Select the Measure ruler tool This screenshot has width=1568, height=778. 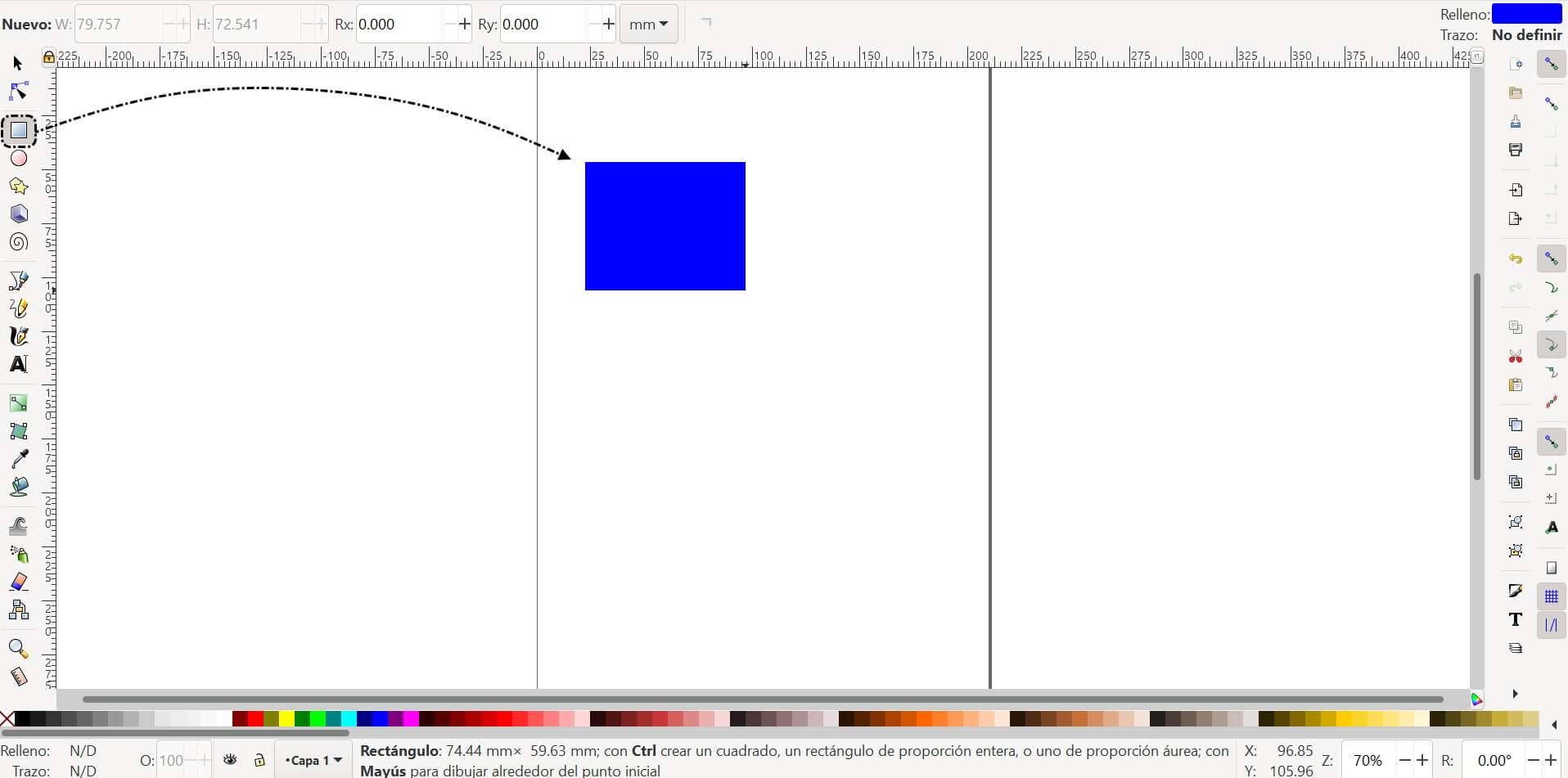pyautogui.click(x=18, y=677)
